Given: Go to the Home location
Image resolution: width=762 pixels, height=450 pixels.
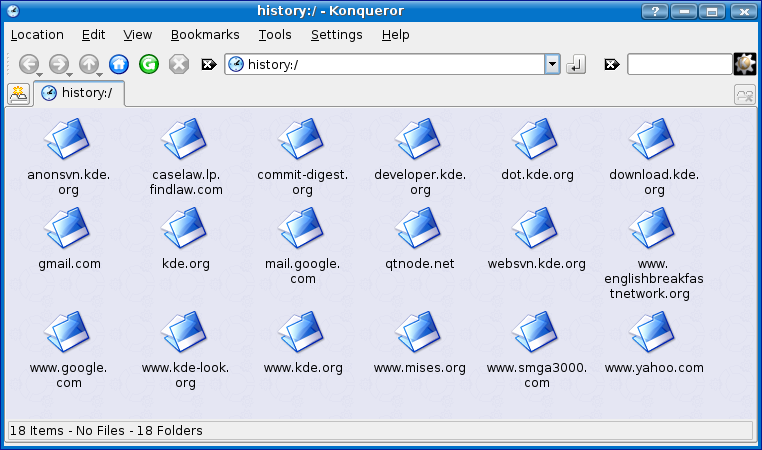Looking at the screenshot, I should [119, 64].
